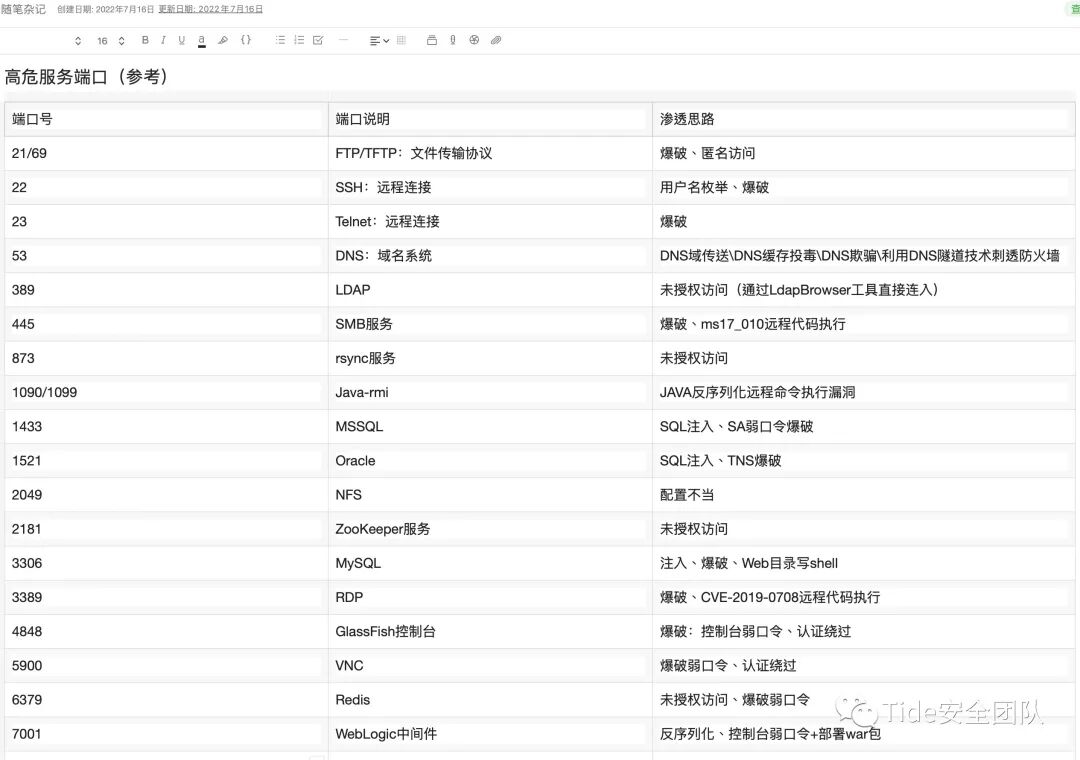Viewport: 1080px width, 760px height.
Task: Open the font color button
Action: click(201, 41)
